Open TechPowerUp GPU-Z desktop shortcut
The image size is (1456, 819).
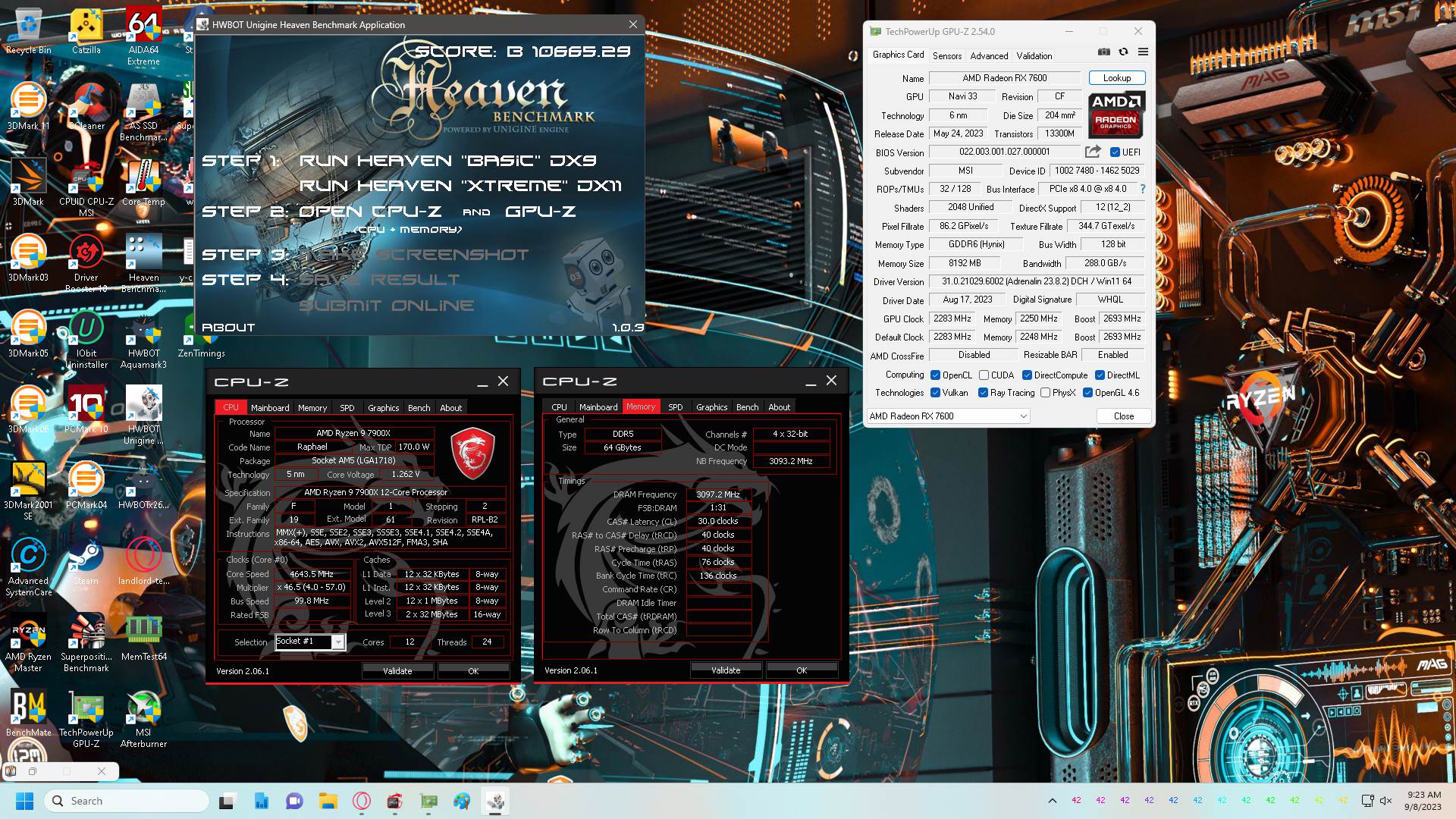click(86, 719)
